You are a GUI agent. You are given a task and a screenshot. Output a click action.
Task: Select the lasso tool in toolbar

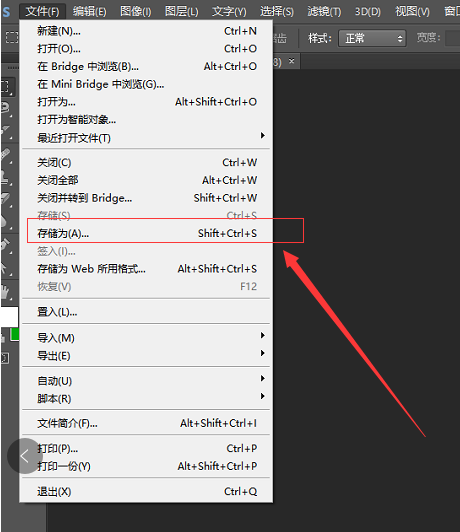(x=7, y=109)
